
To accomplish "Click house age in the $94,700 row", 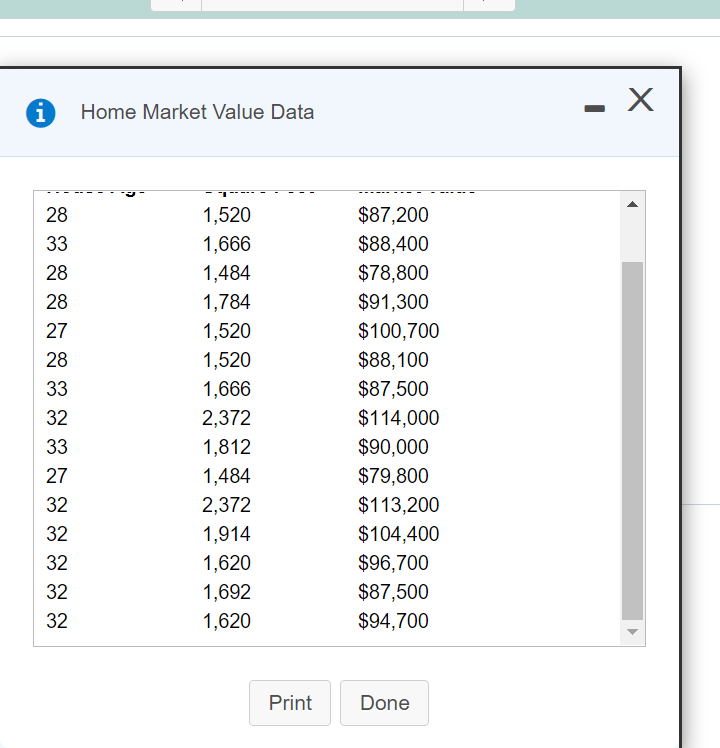I will (x=57, y=621).
